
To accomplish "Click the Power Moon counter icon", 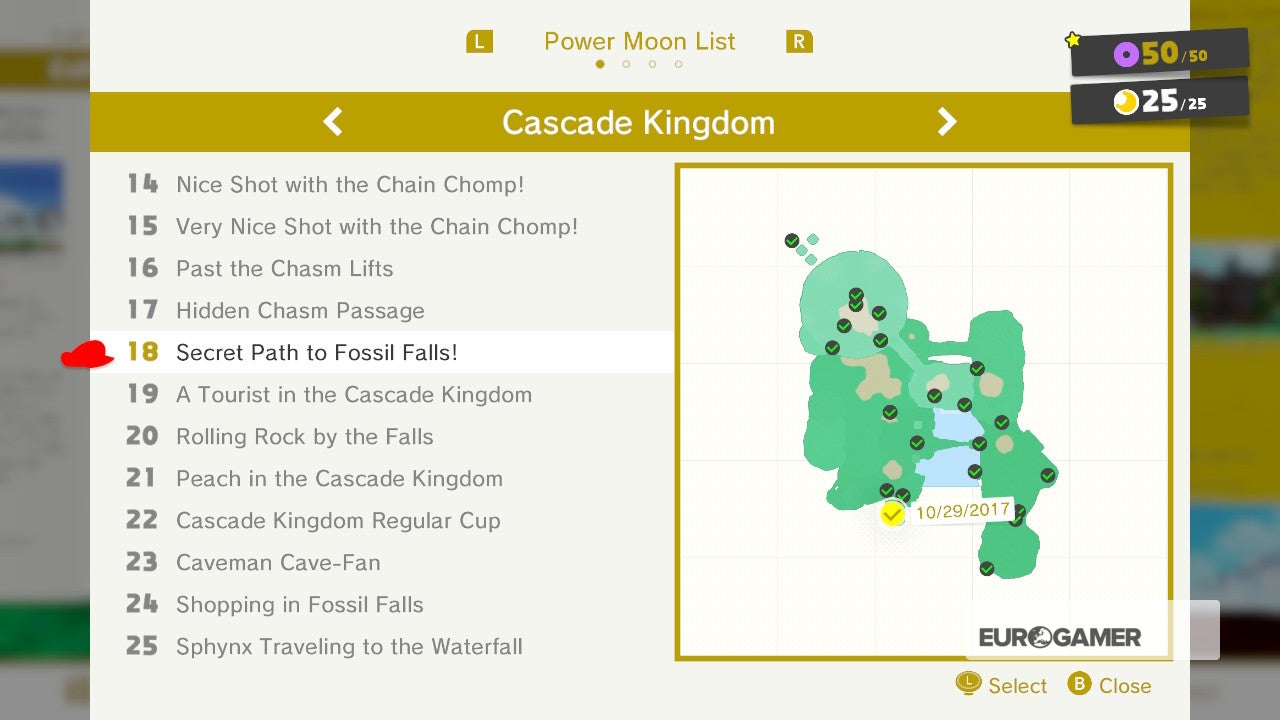I will click(x=1126, y=102).
